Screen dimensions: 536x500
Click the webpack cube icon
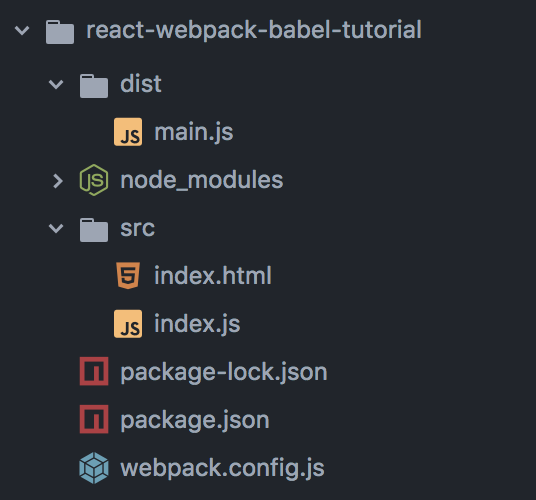click(94, 468)
